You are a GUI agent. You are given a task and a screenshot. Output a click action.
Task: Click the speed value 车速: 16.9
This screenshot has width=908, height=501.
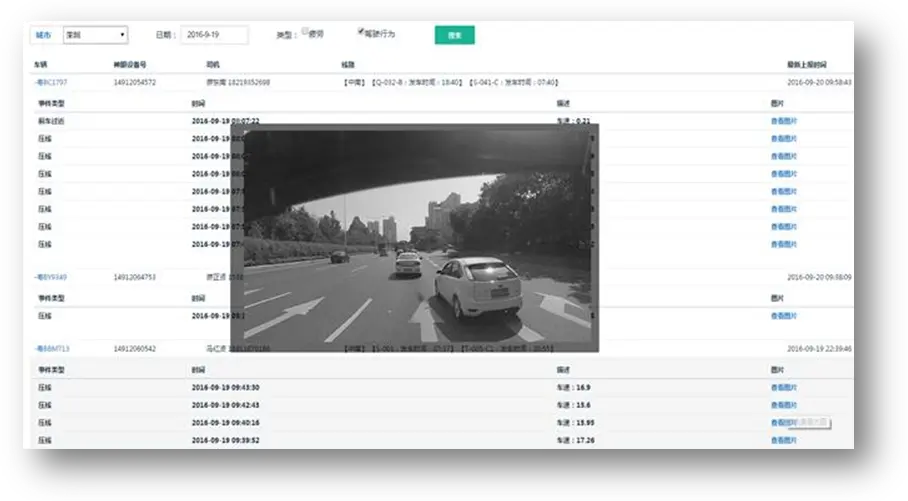click(573, 387)
